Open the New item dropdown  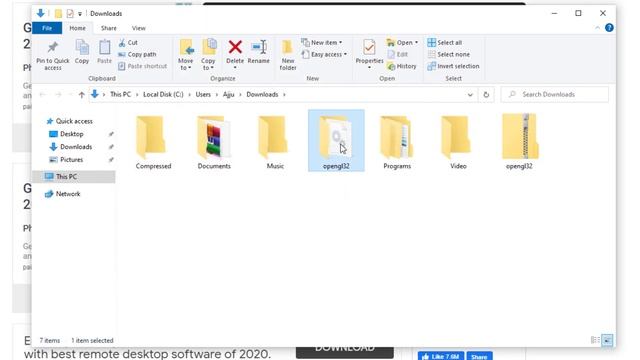click(322, 42)
